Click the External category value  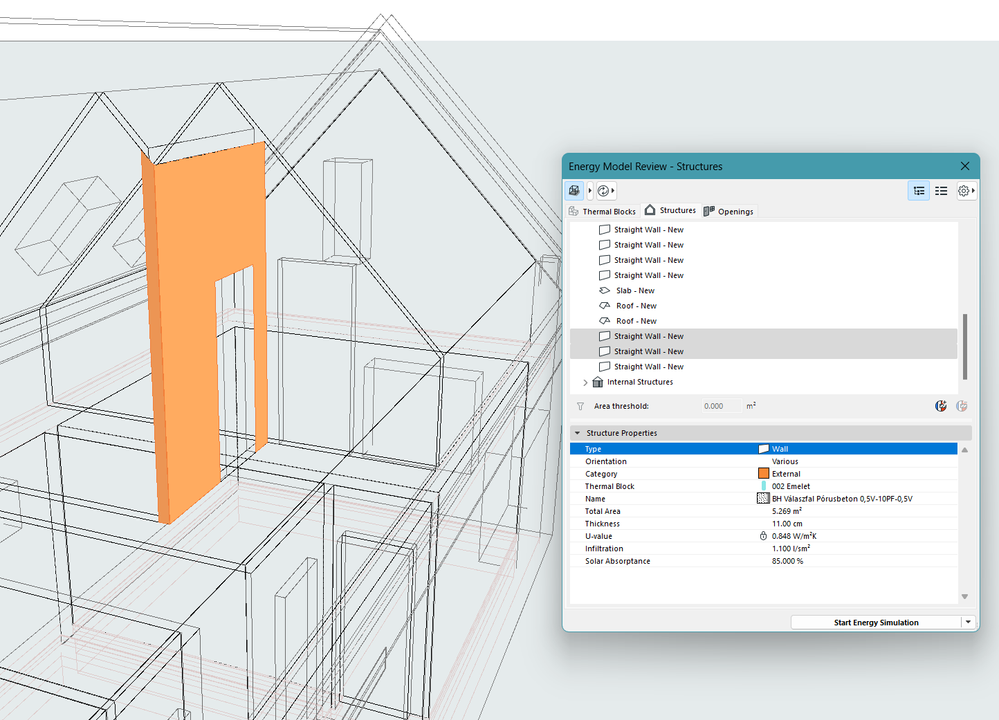(786, 474)
